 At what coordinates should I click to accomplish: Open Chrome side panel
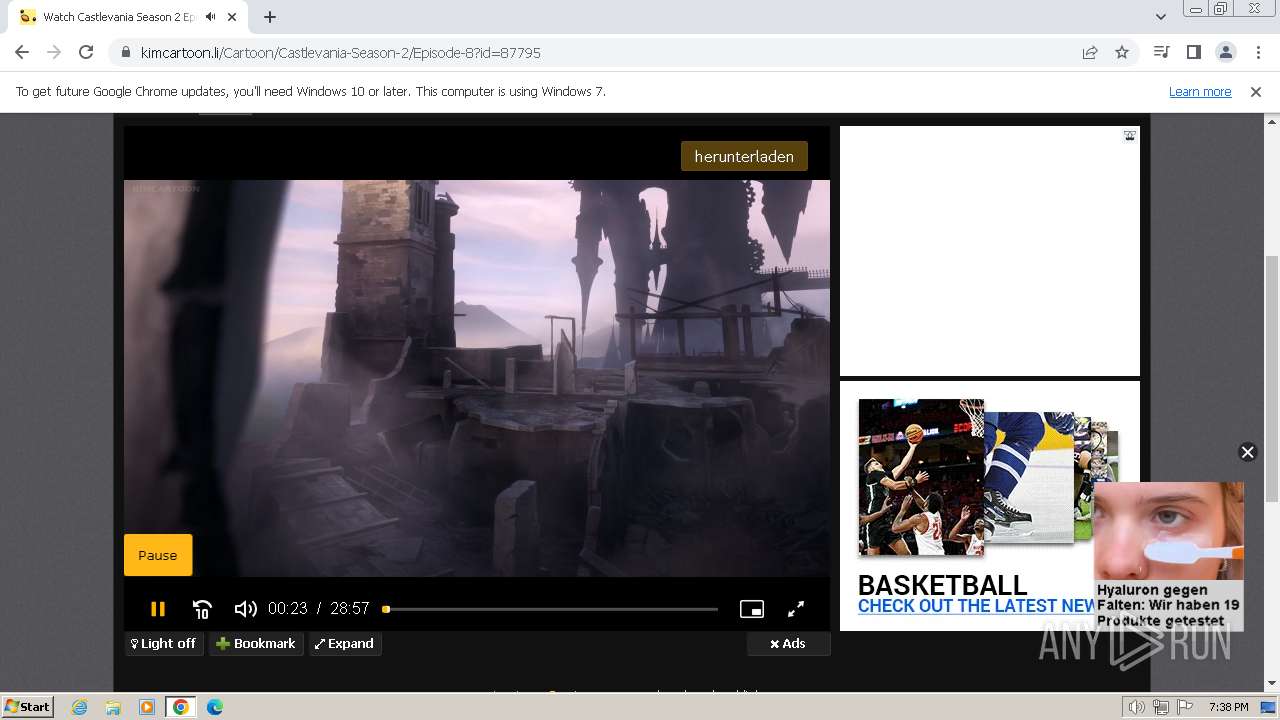click(x=1193, y=52)
